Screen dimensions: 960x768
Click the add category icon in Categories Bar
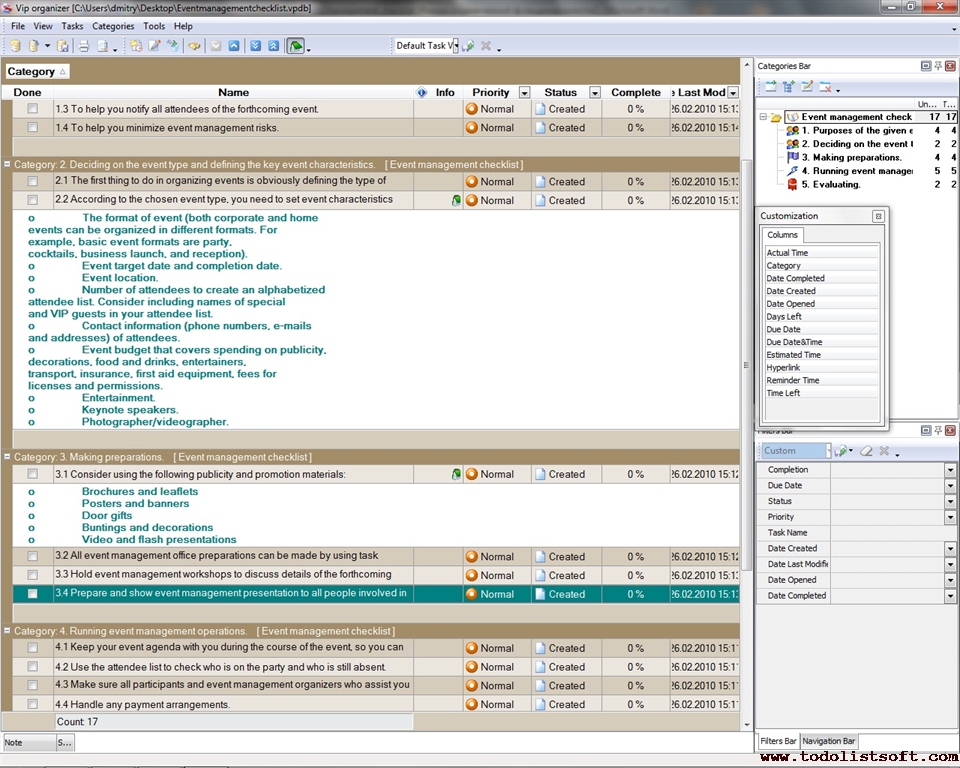point(771,87)
